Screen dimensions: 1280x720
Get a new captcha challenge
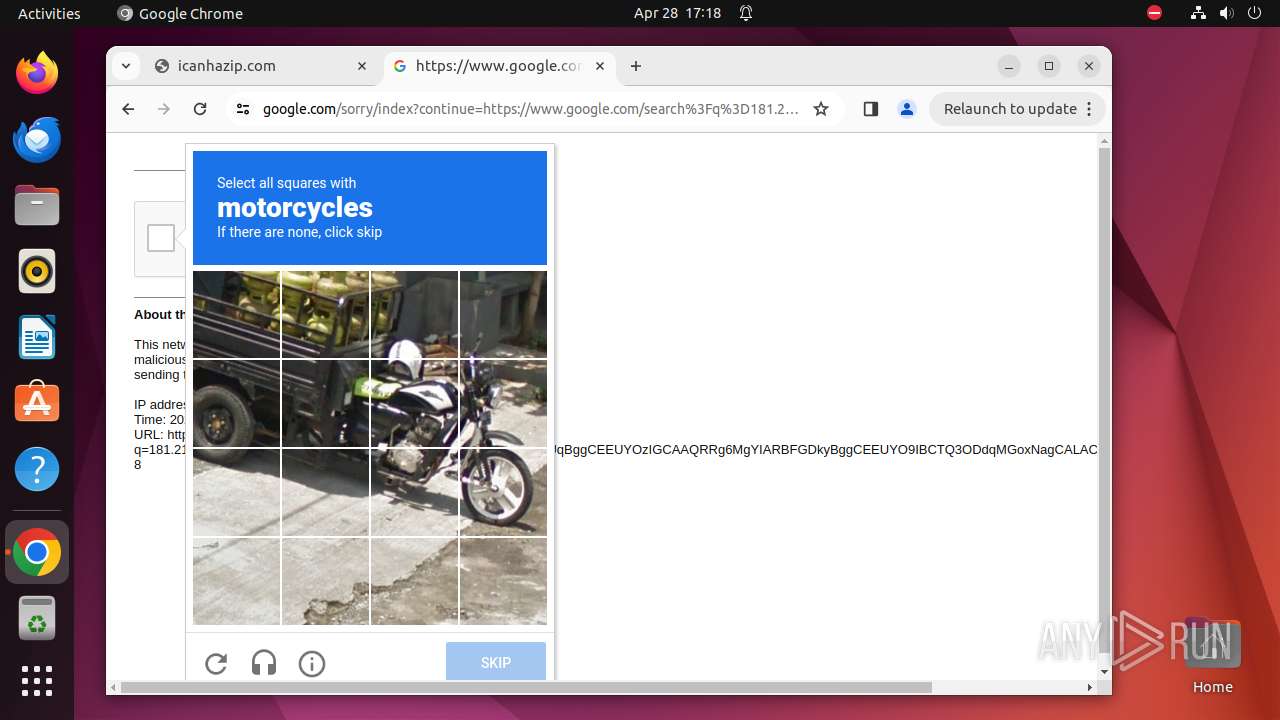[x=216, y=663]
